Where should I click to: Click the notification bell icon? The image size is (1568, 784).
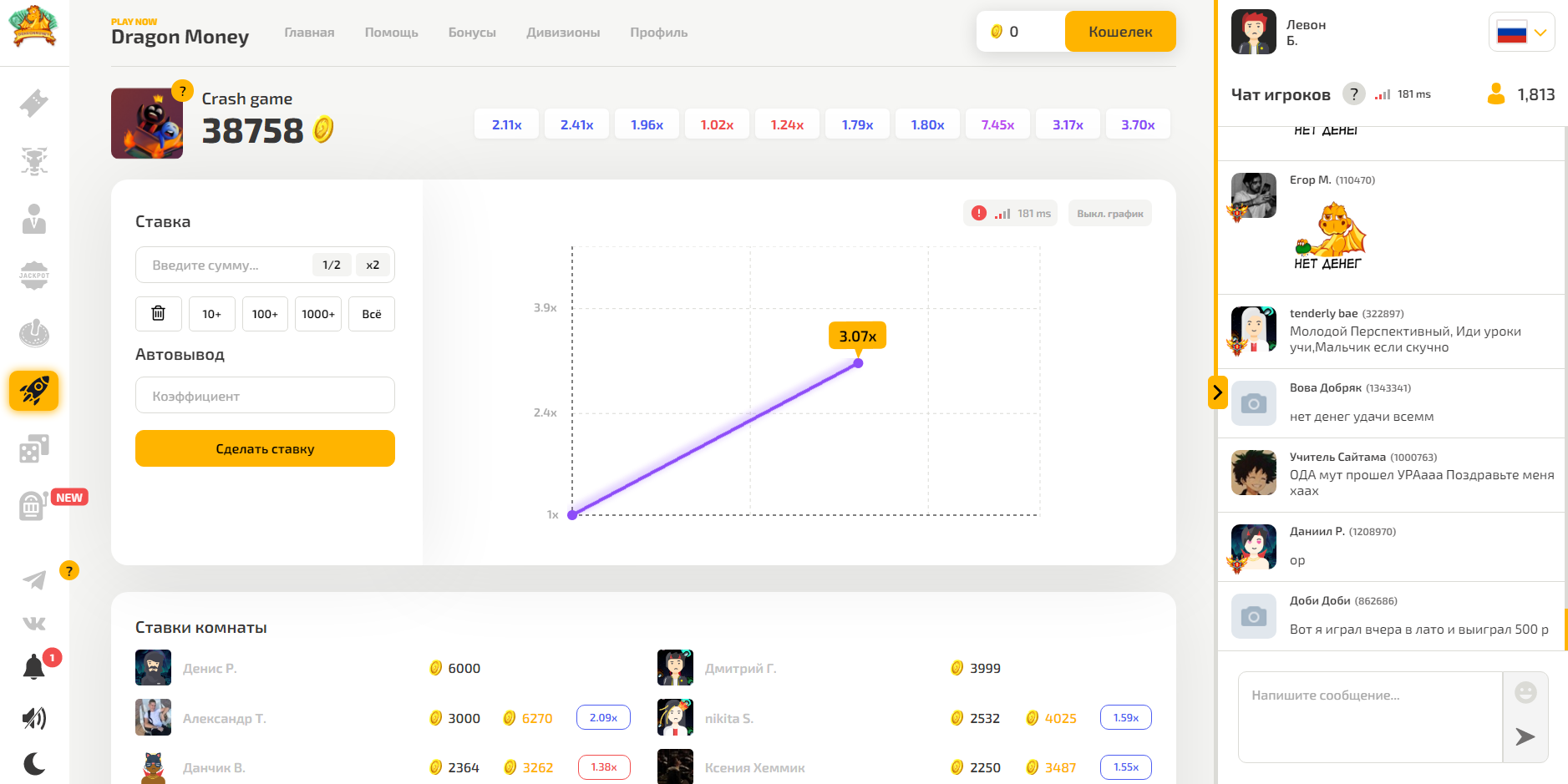pos(34,667)
